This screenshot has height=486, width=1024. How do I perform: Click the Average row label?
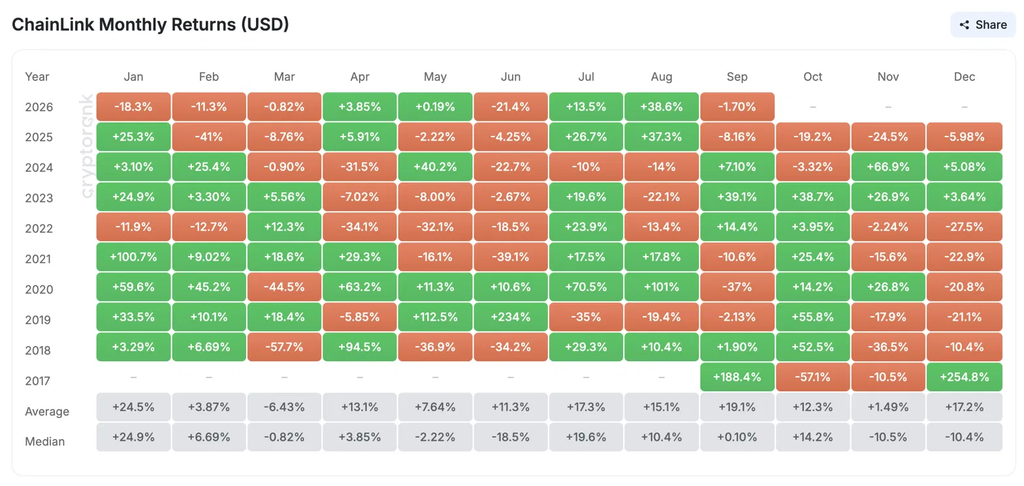click(x=47, y=412)
